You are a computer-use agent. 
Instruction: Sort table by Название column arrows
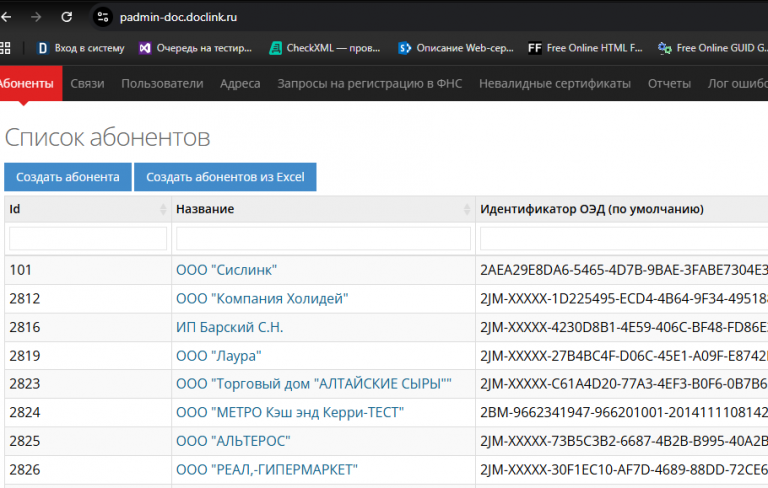tap(467, 210)
